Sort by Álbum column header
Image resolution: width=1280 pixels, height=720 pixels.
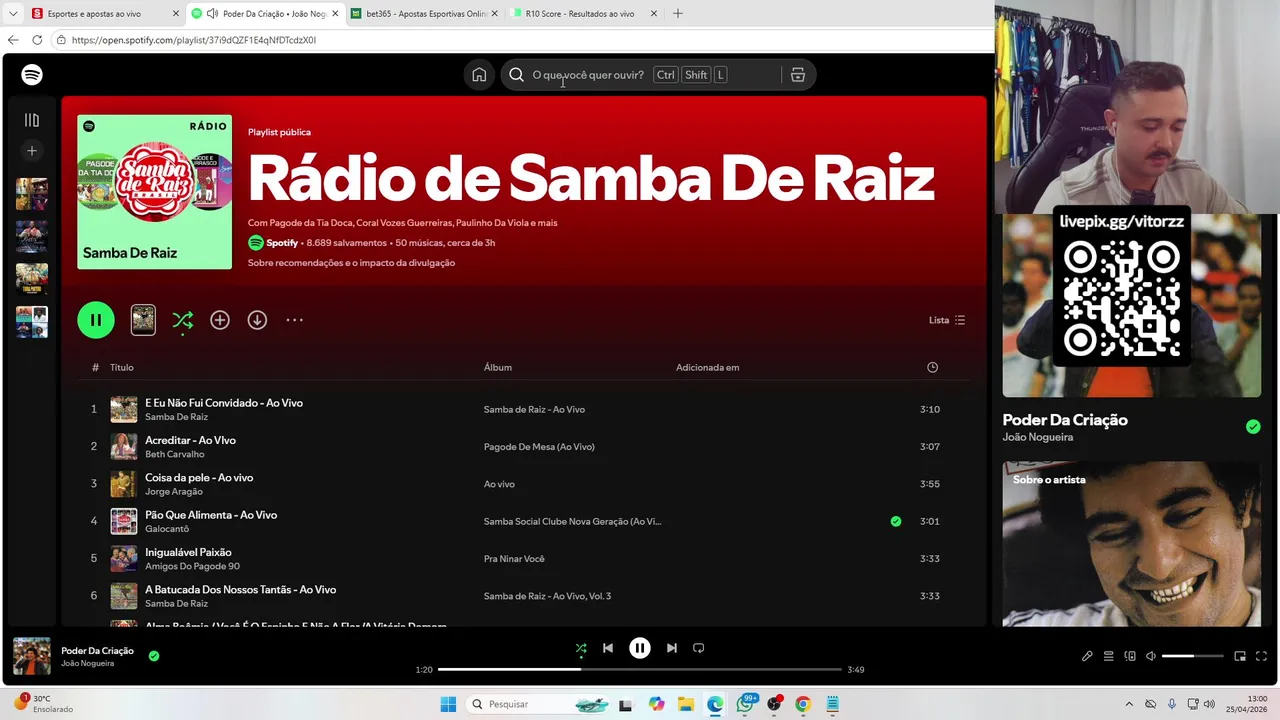click(498, 367)
